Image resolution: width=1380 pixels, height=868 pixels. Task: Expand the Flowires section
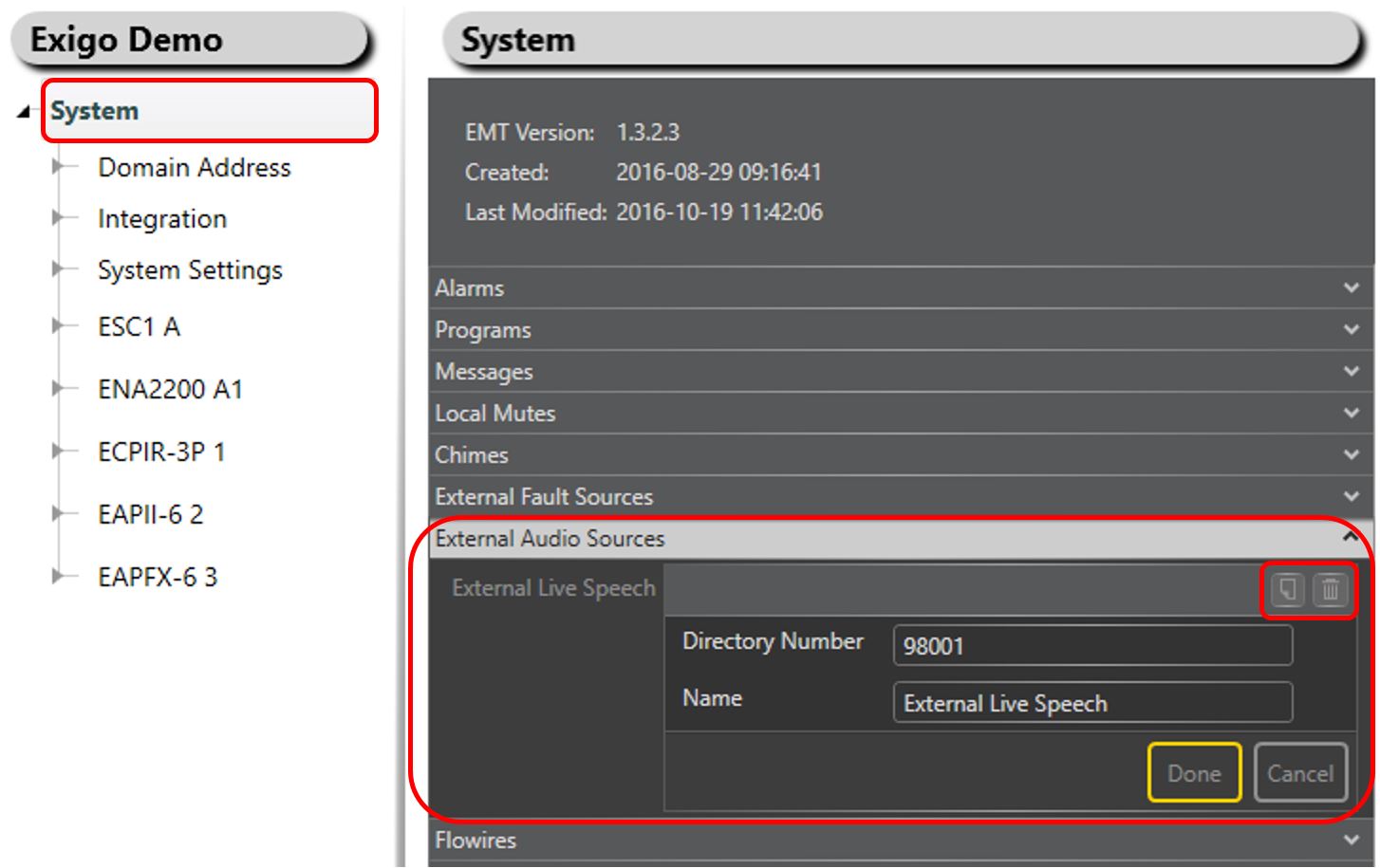1351,840
